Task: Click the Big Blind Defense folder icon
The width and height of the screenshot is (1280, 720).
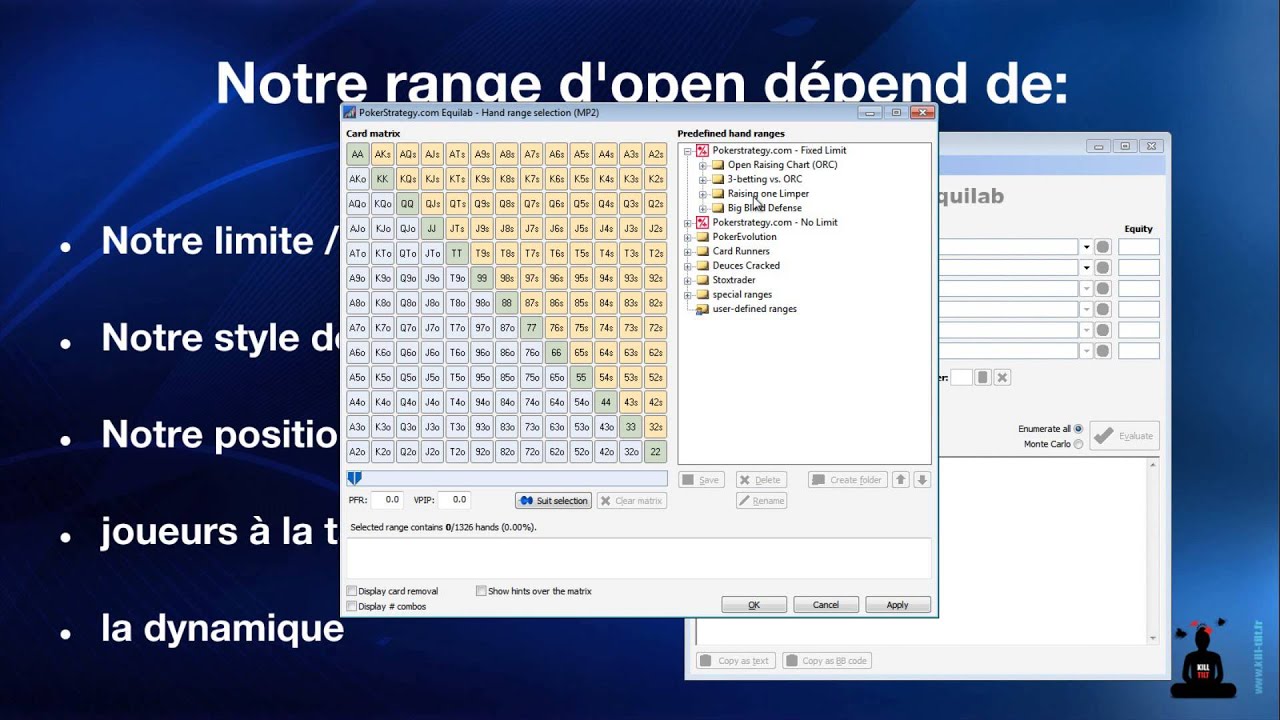Action: click(717, 208)
